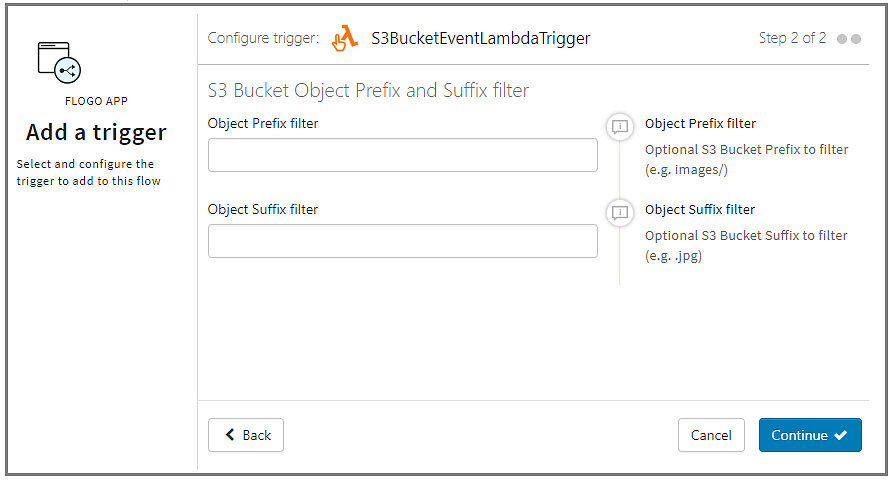Click the Object Suffix filter field label
894x481 pixels.
coord(263,209)
